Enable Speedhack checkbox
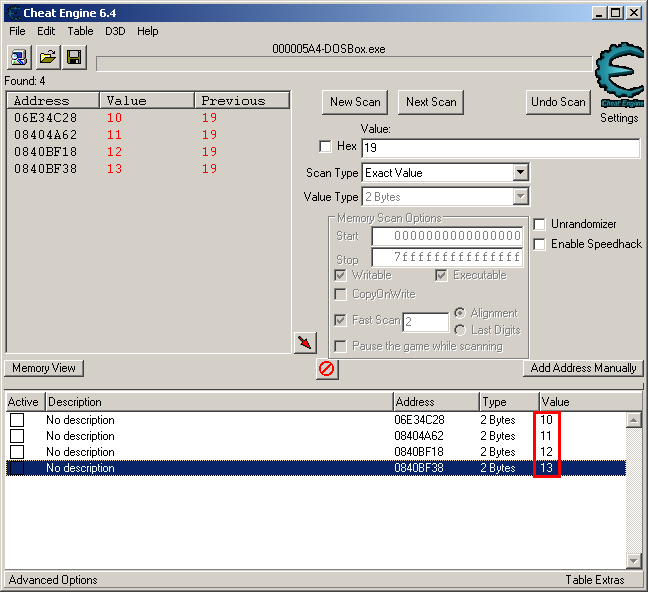 point(539,244)
